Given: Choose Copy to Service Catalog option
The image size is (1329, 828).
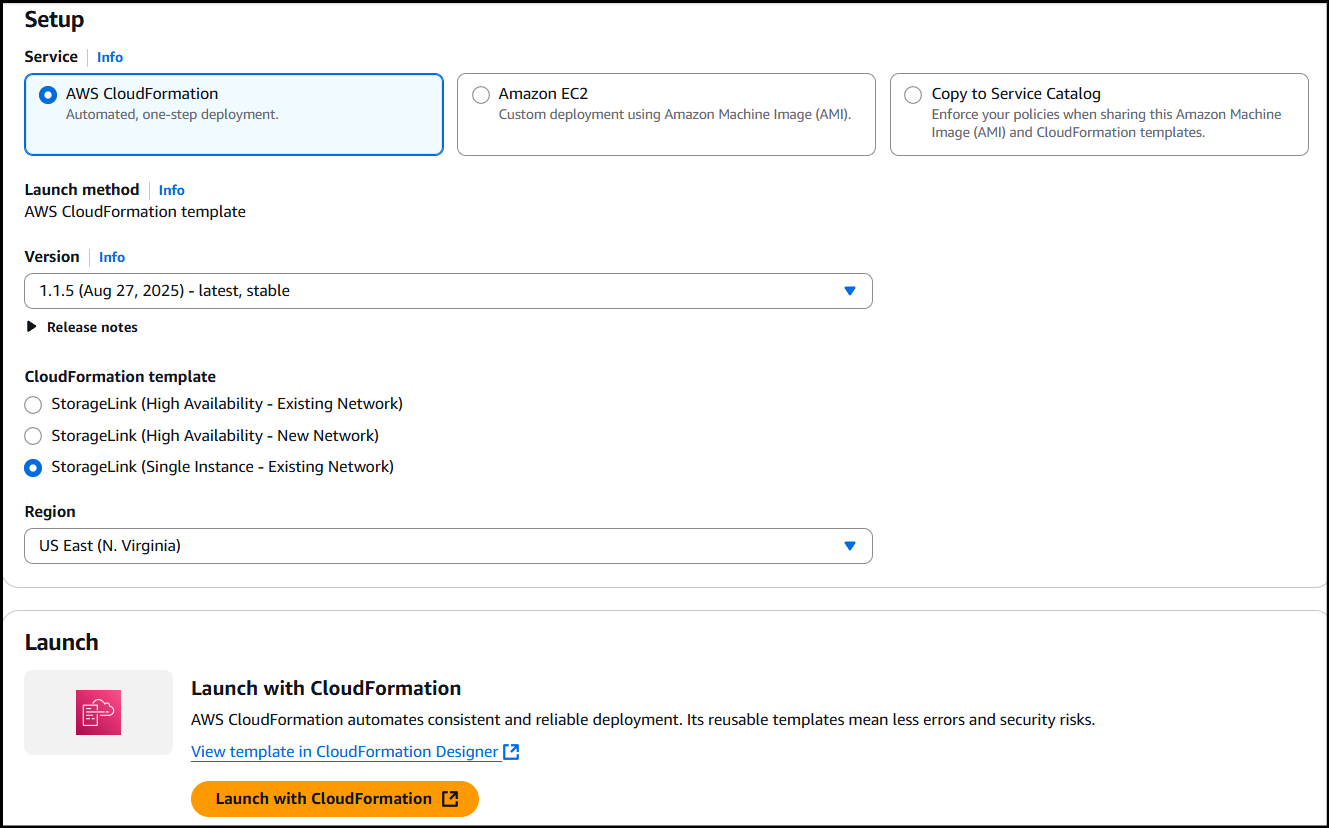Looking at the screenshot, I should coord(913,95).
